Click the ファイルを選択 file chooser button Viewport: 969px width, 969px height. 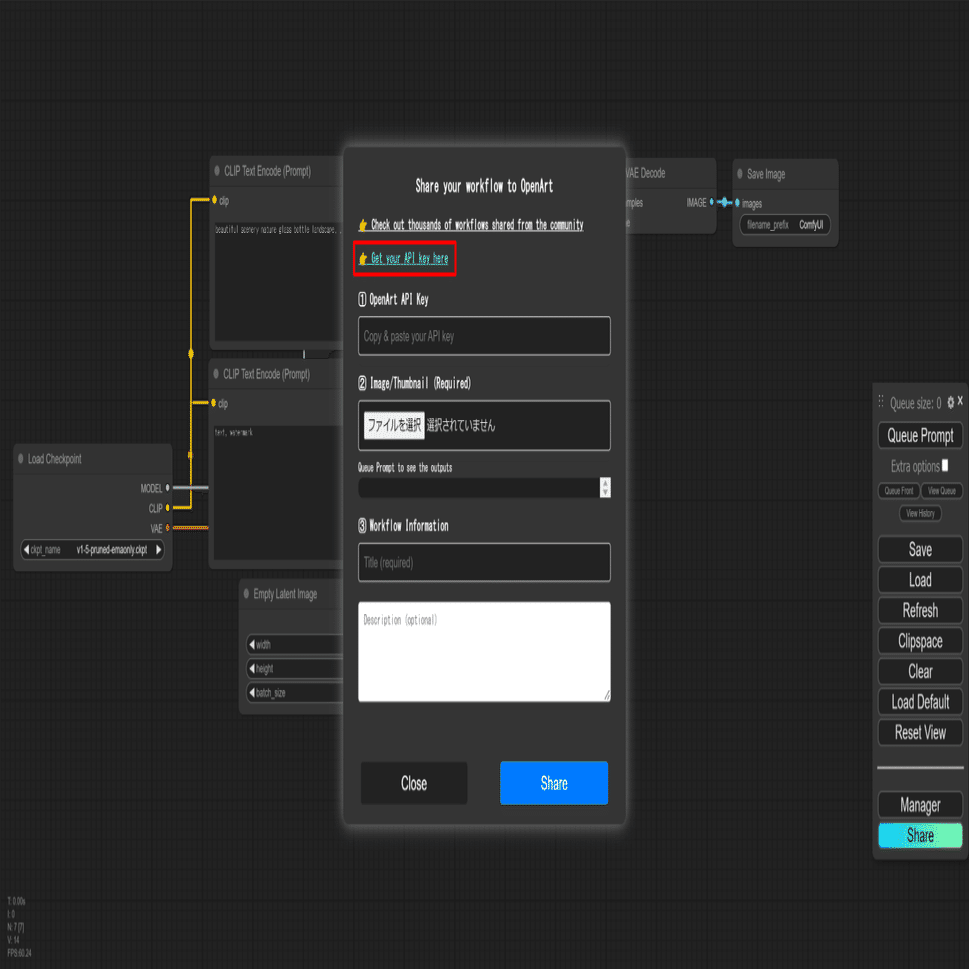(394, 425)
